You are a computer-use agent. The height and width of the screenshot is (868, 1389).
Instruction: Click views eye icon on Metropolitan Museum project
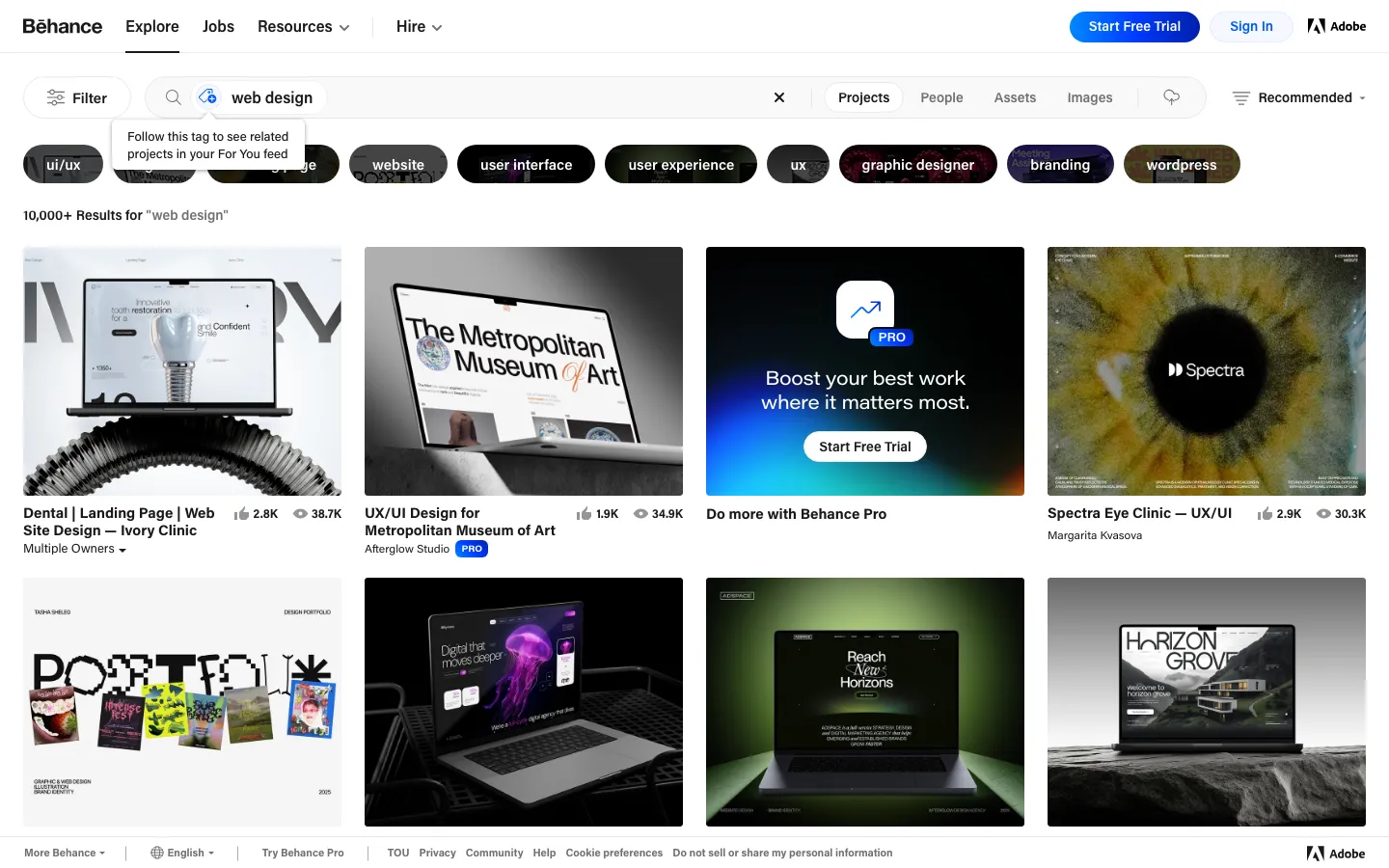pos(640,514)
